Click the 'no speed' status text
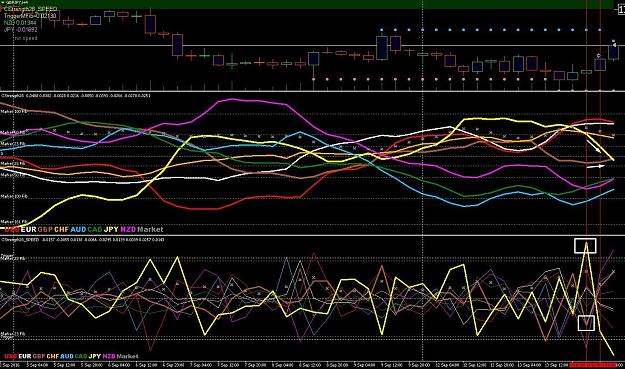 (x=26, y=39)
